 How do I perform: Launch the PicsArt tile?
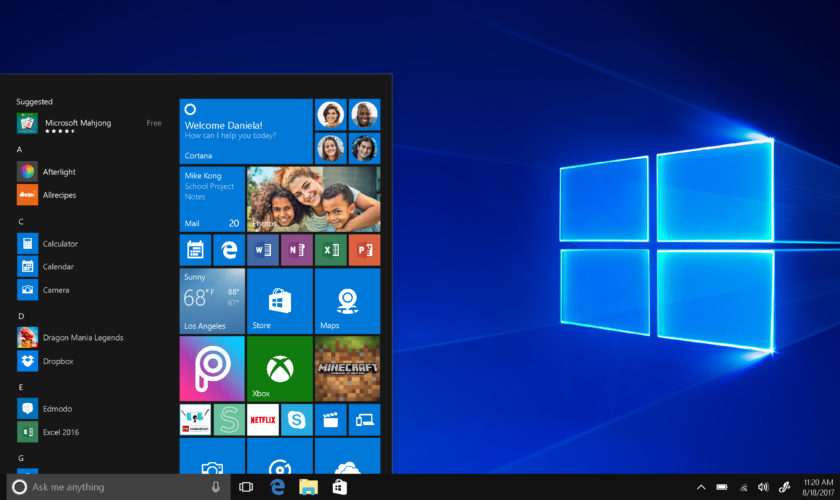click(x=212, y=368)
